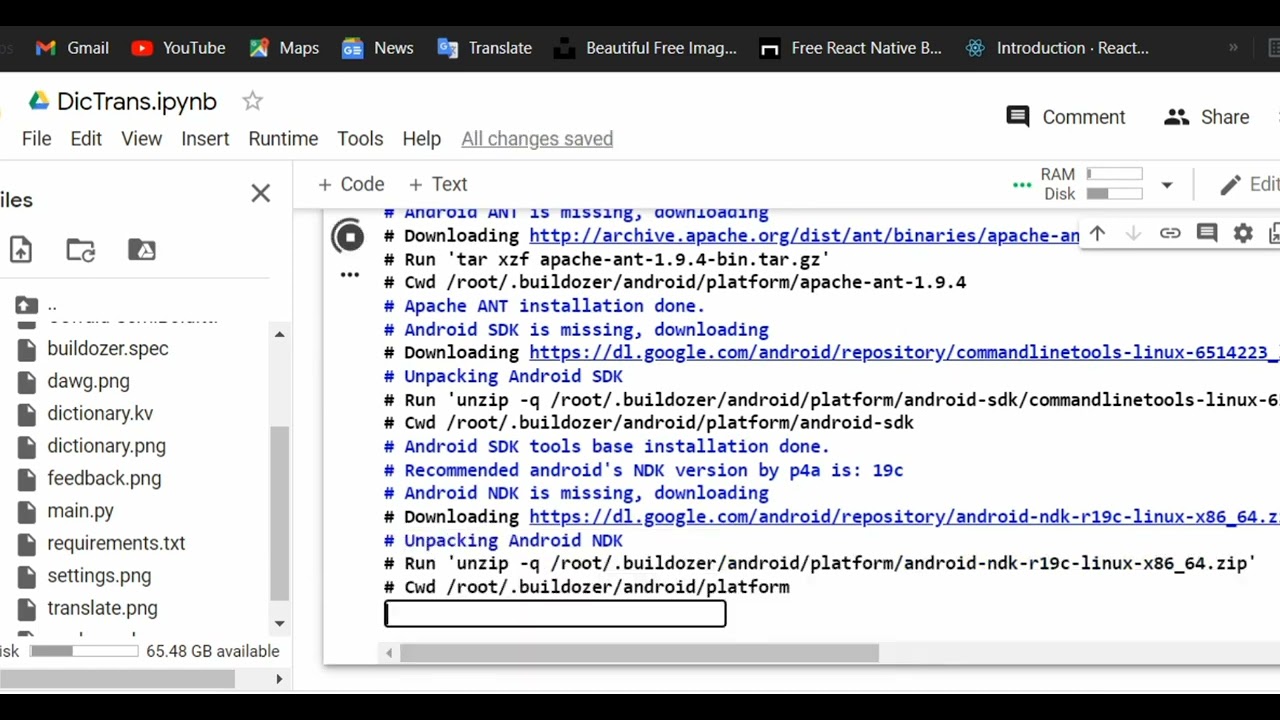Move cell down arrow
The height and width of the screenshot is (720, 1280).
coord(1133,233)
